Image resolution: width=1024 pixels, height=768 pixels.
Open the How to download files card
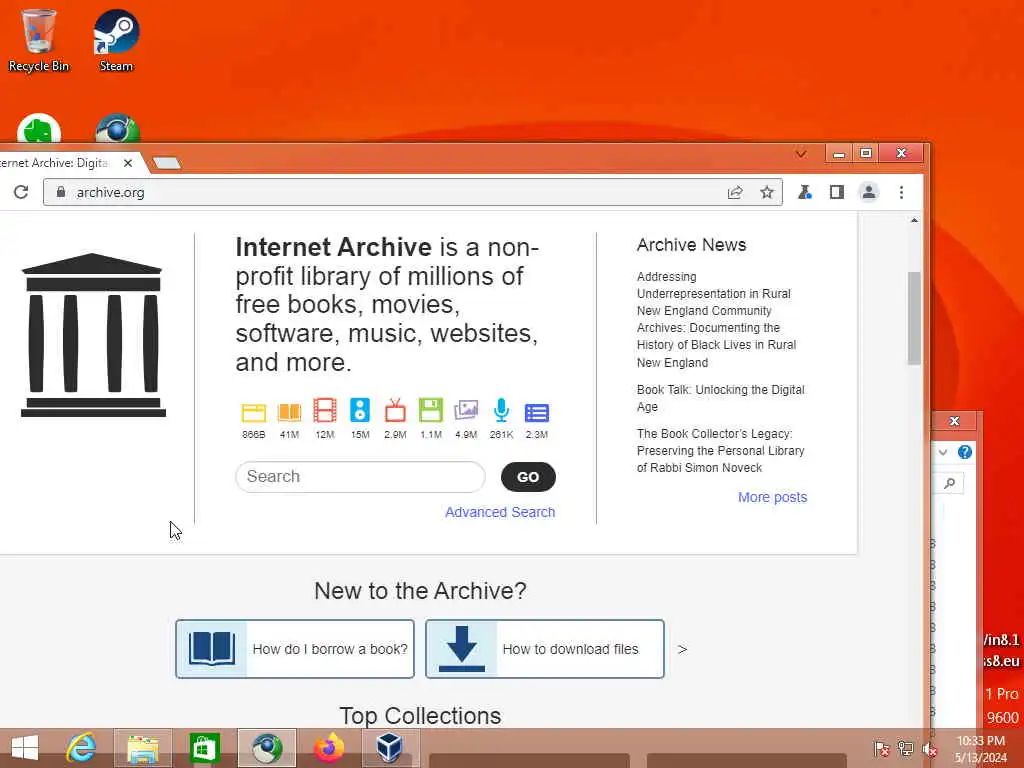point(545,648)
